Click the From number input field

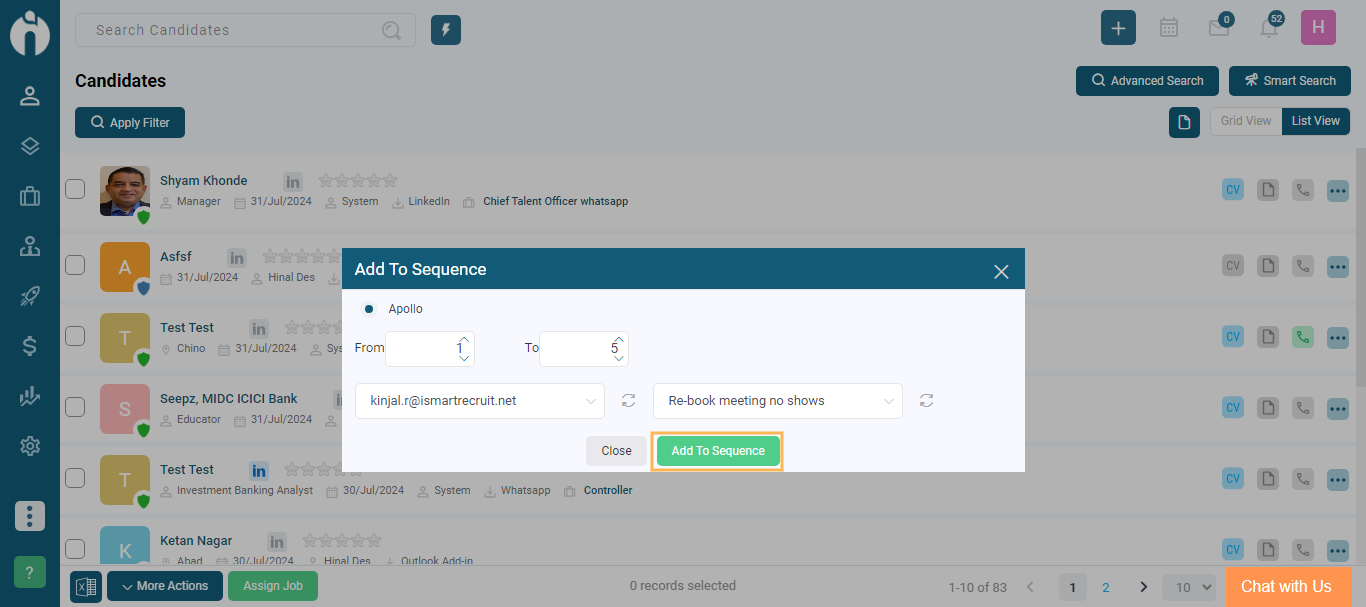click(x=422, y=348)
